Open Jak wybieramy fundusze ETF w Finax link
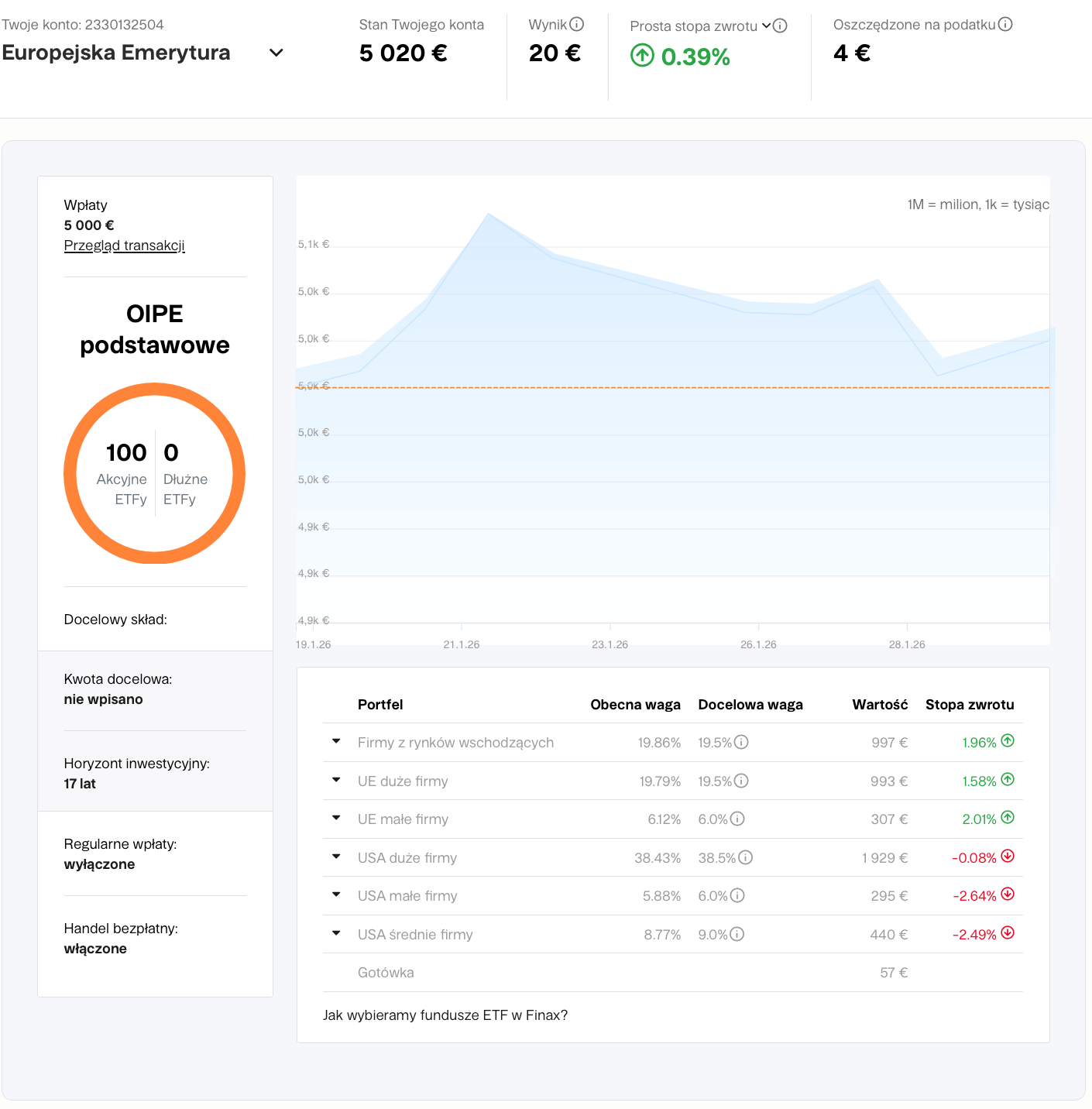 tap(445, 1015)
